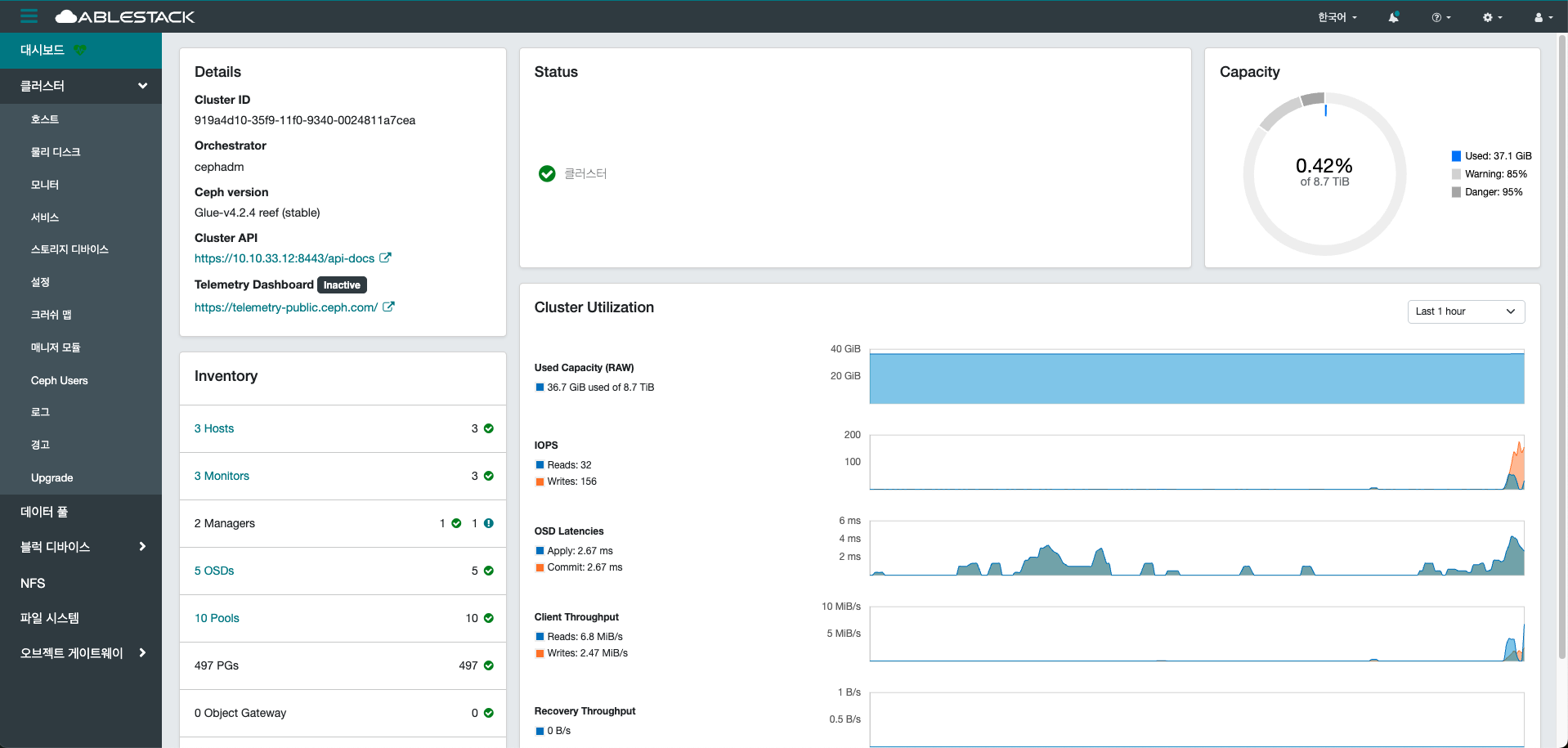Click the blue Used capacity legend swatch
Viewport: 1568px width, 748px height.
click(x=1456, y=156)
